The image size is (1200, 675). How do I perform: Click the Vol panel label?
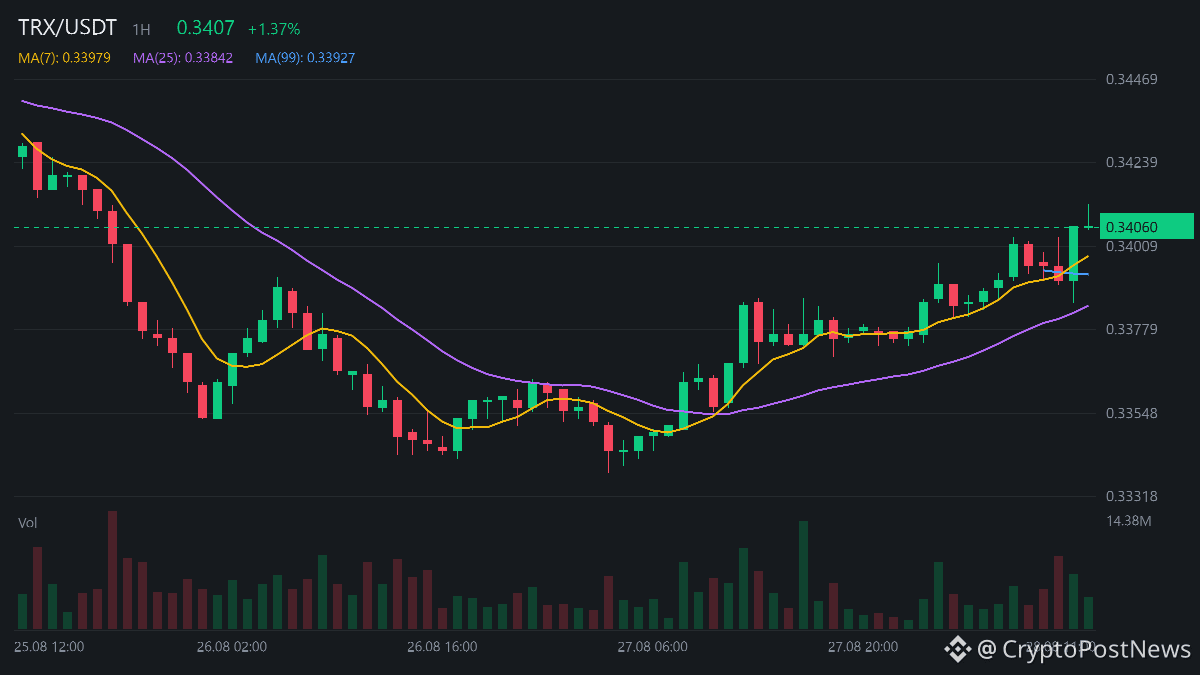coord(28,522)
